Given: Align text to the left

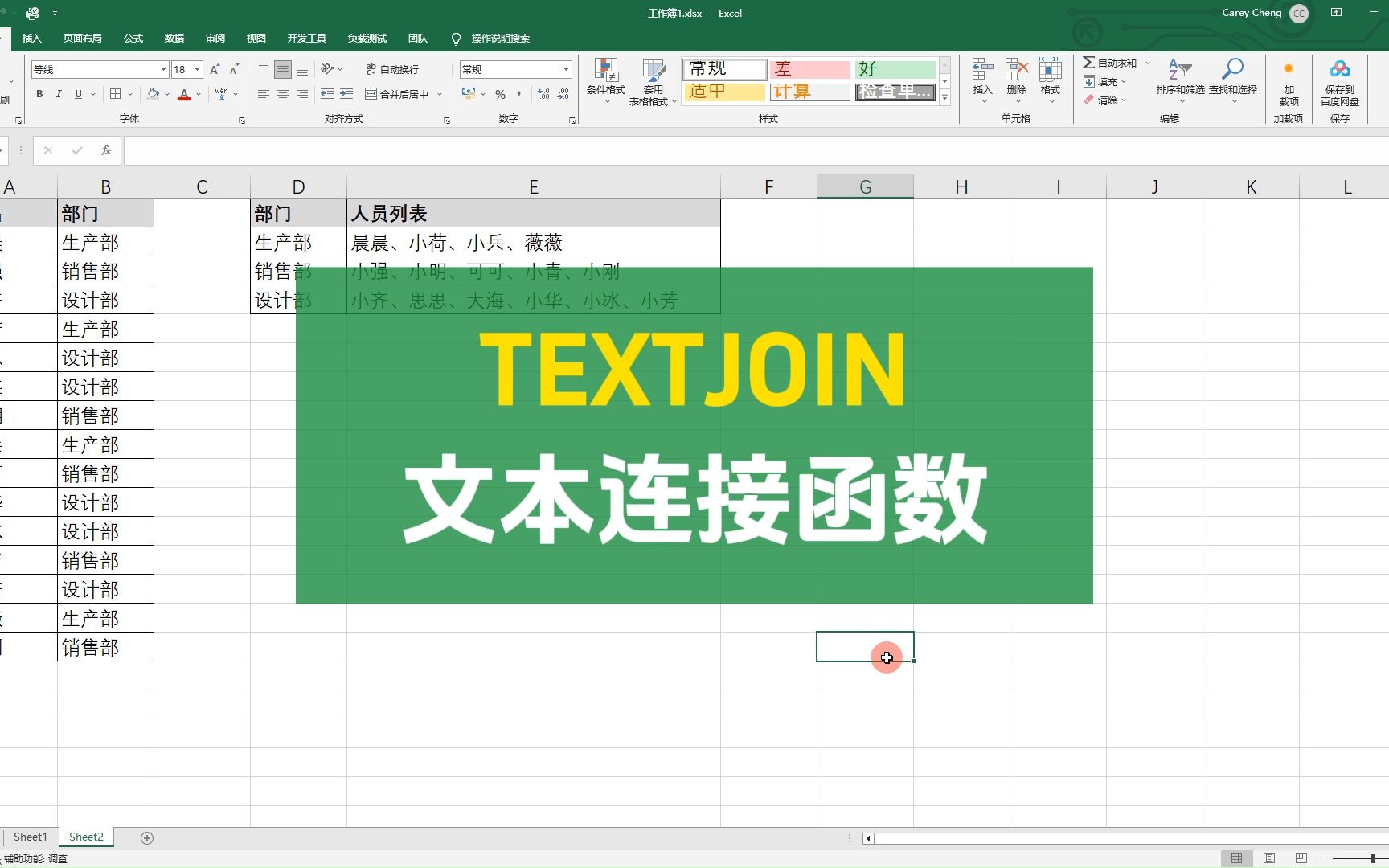Looking at the screenshot, I should coord(264,94).
